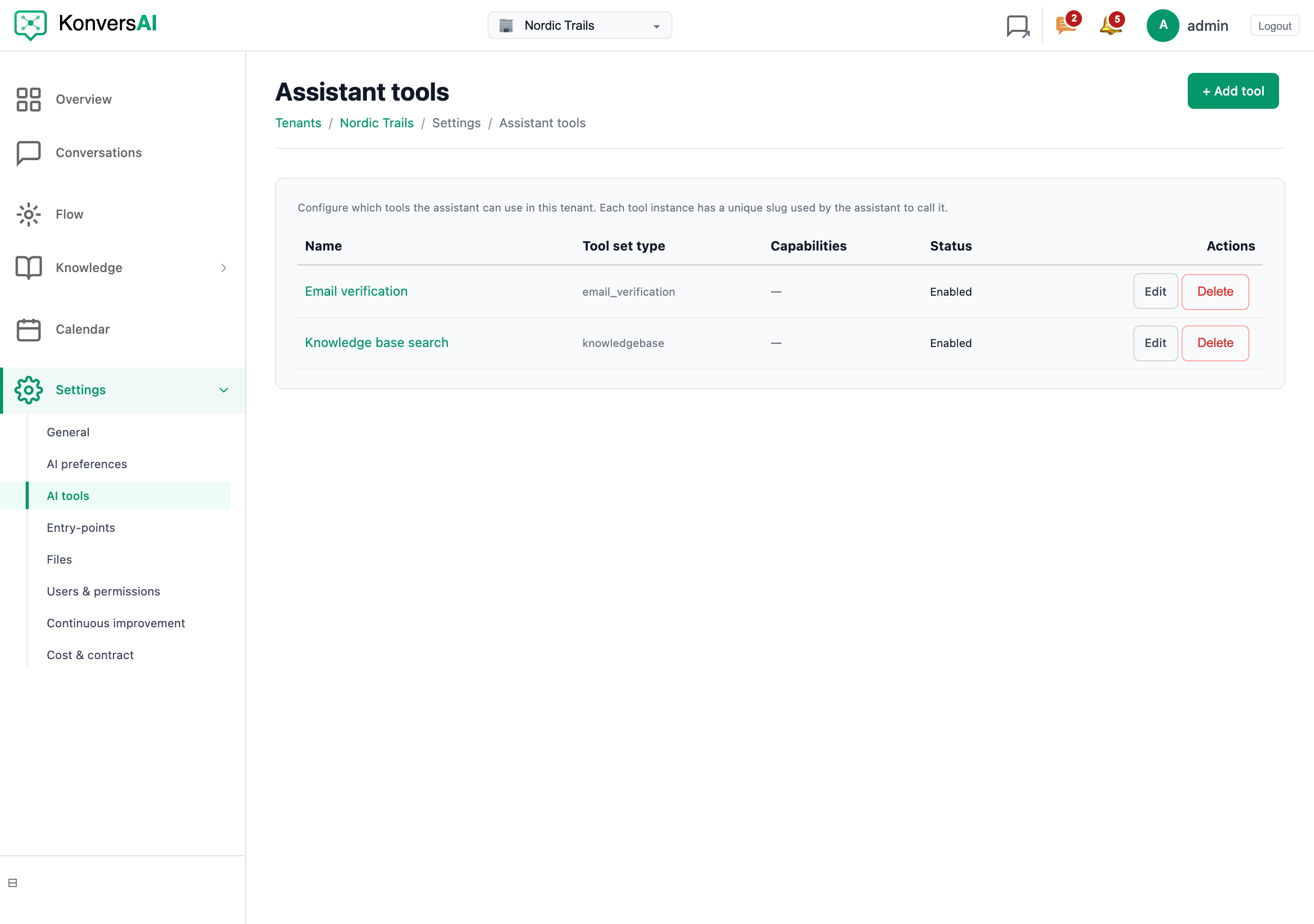Open Cost & contract page

coord(90,655)
